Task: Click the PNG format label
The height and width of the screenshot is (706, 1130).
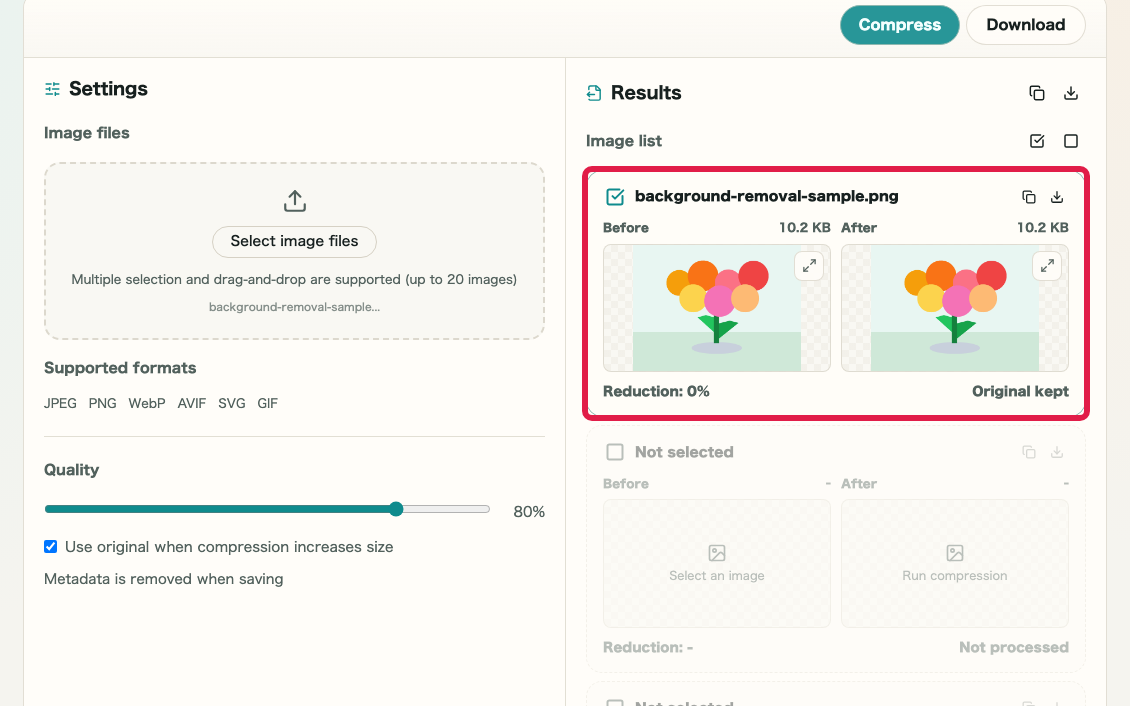Action: (x=102, y=403)
